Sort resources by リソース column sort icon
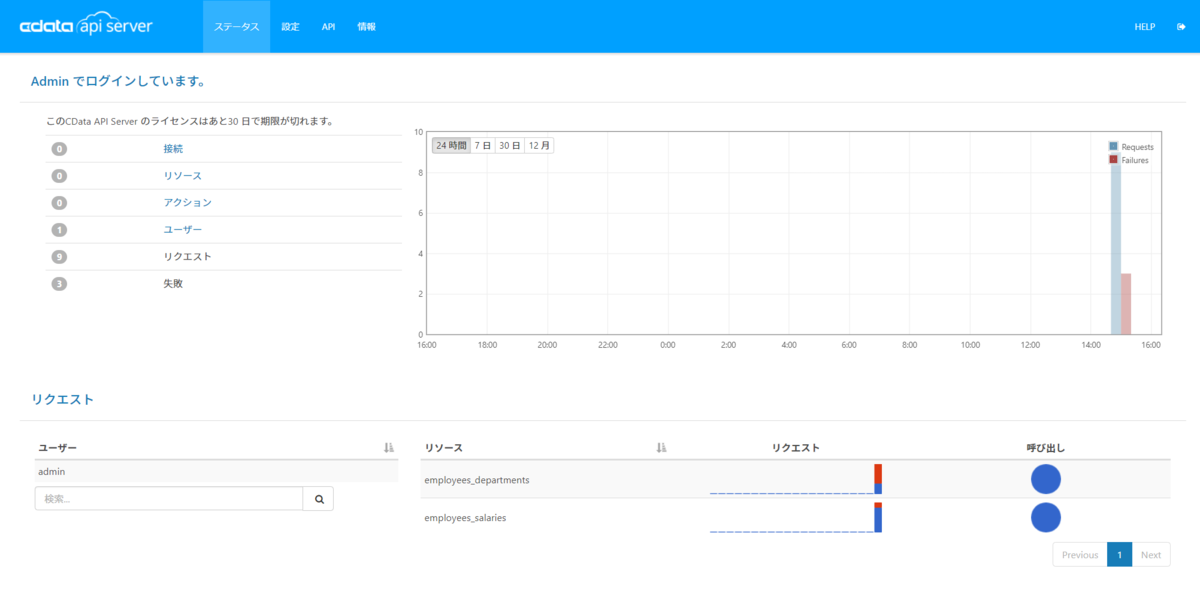 click(661, 448)
